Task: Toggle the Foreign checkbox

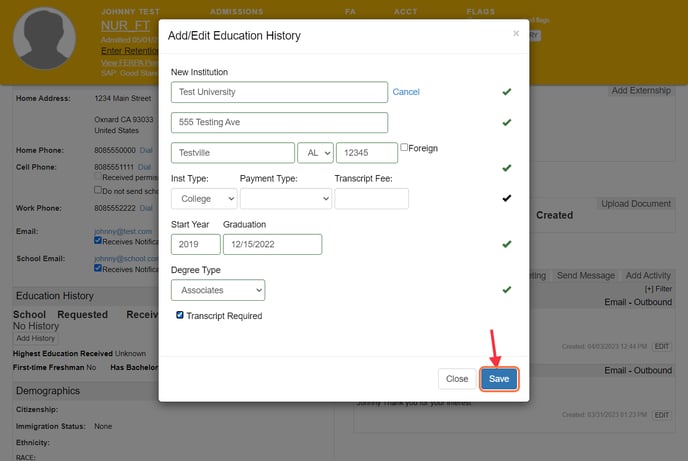Action: (403, 148)
